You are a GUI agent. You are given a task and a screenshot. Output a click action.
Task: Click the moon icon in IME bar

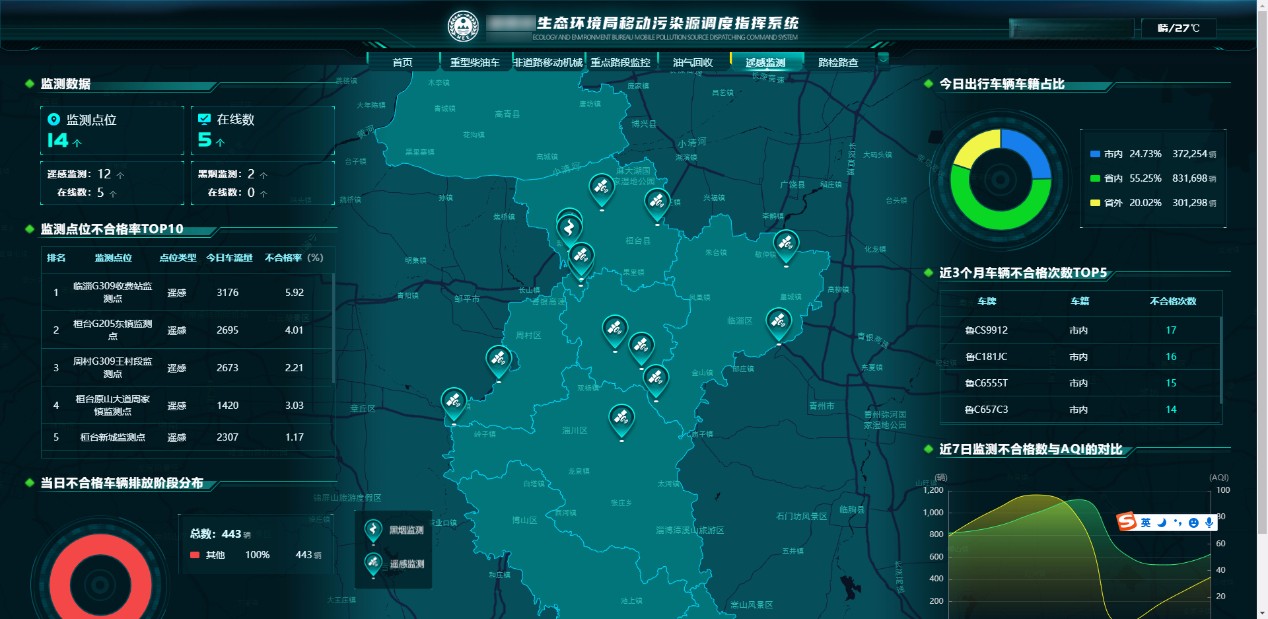pyautogui.click(x=1161, y=522)
